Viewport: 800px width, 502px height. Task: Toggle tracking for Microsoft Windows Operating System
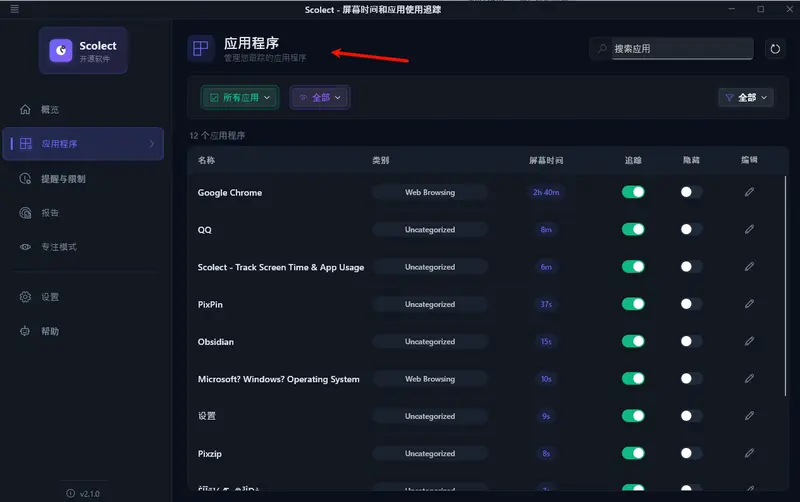point(633,379)
